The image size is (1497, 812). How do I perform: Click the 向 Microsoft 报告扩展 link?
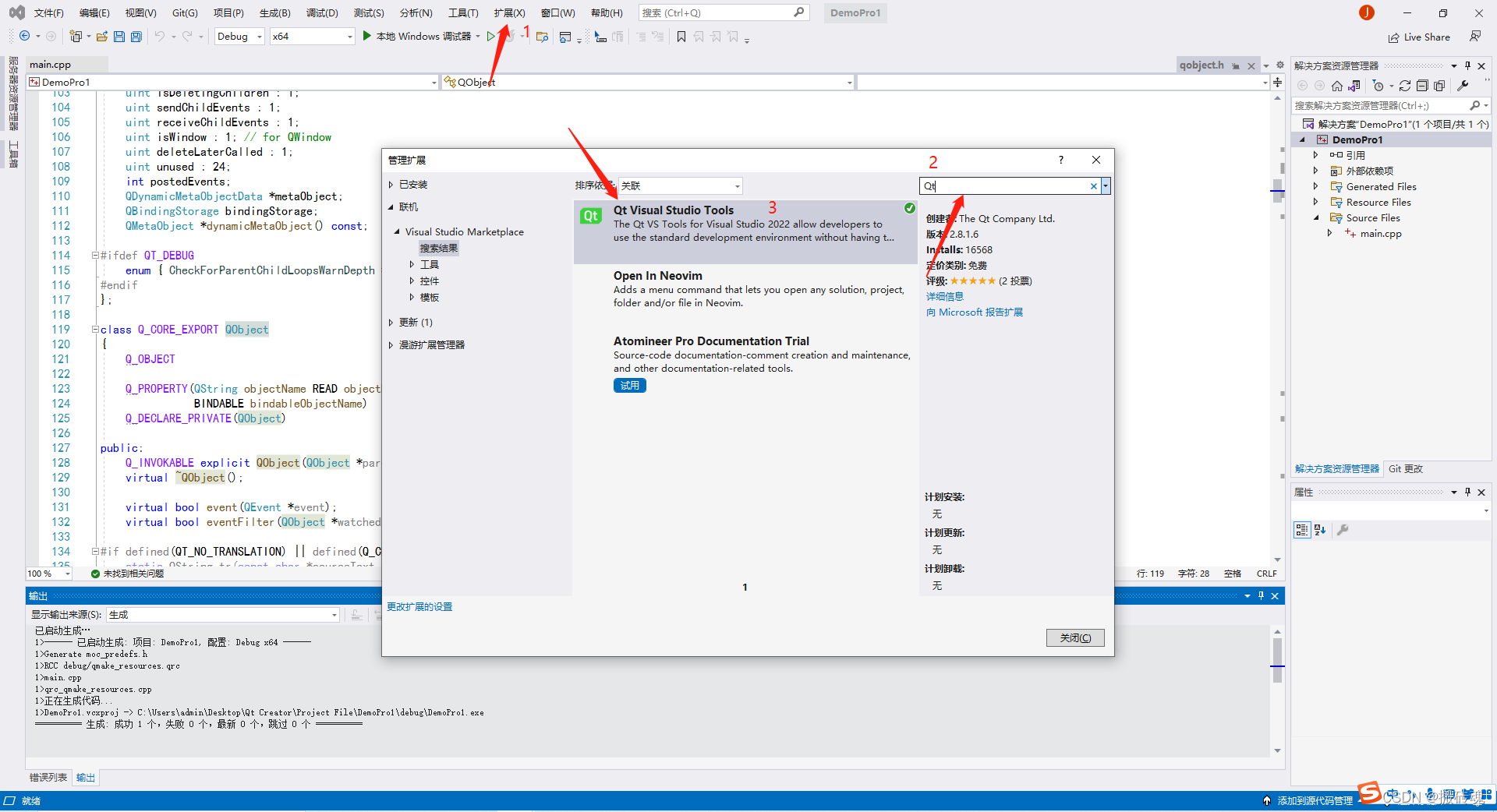pos(974,312)
